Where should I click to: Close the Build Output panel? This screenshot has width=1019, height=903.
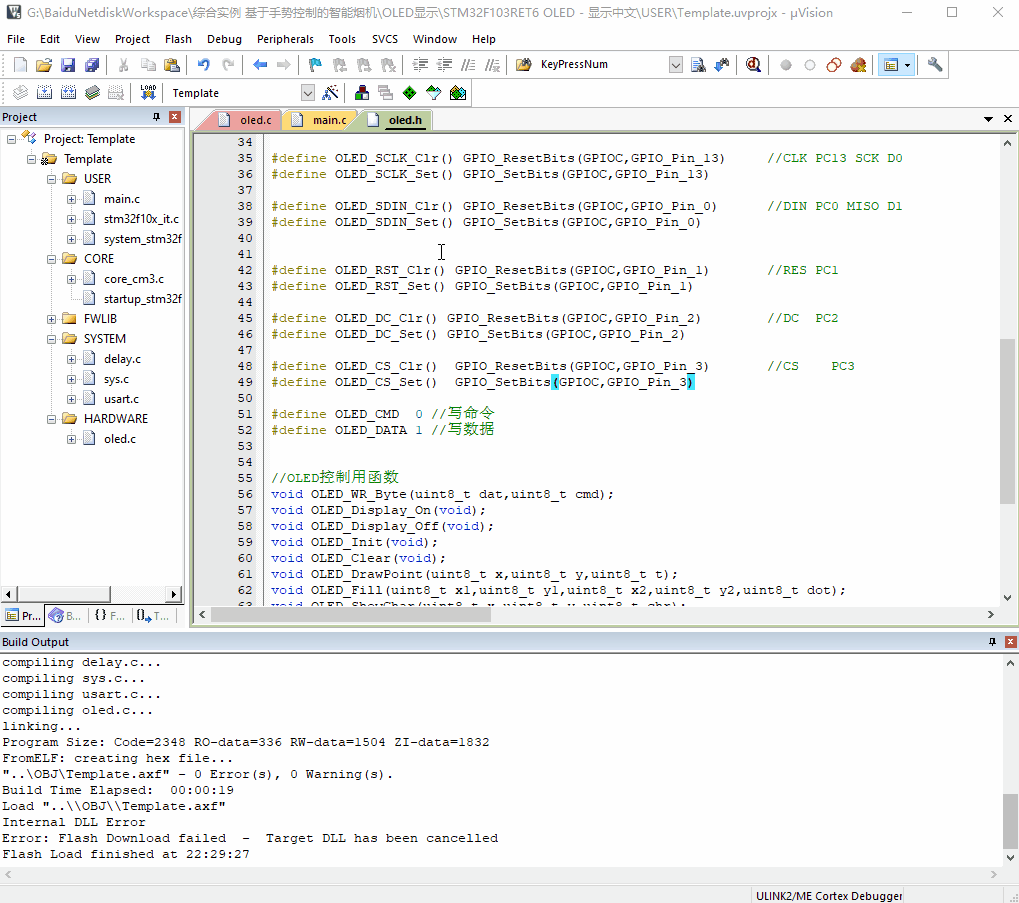pos(1011,642)
